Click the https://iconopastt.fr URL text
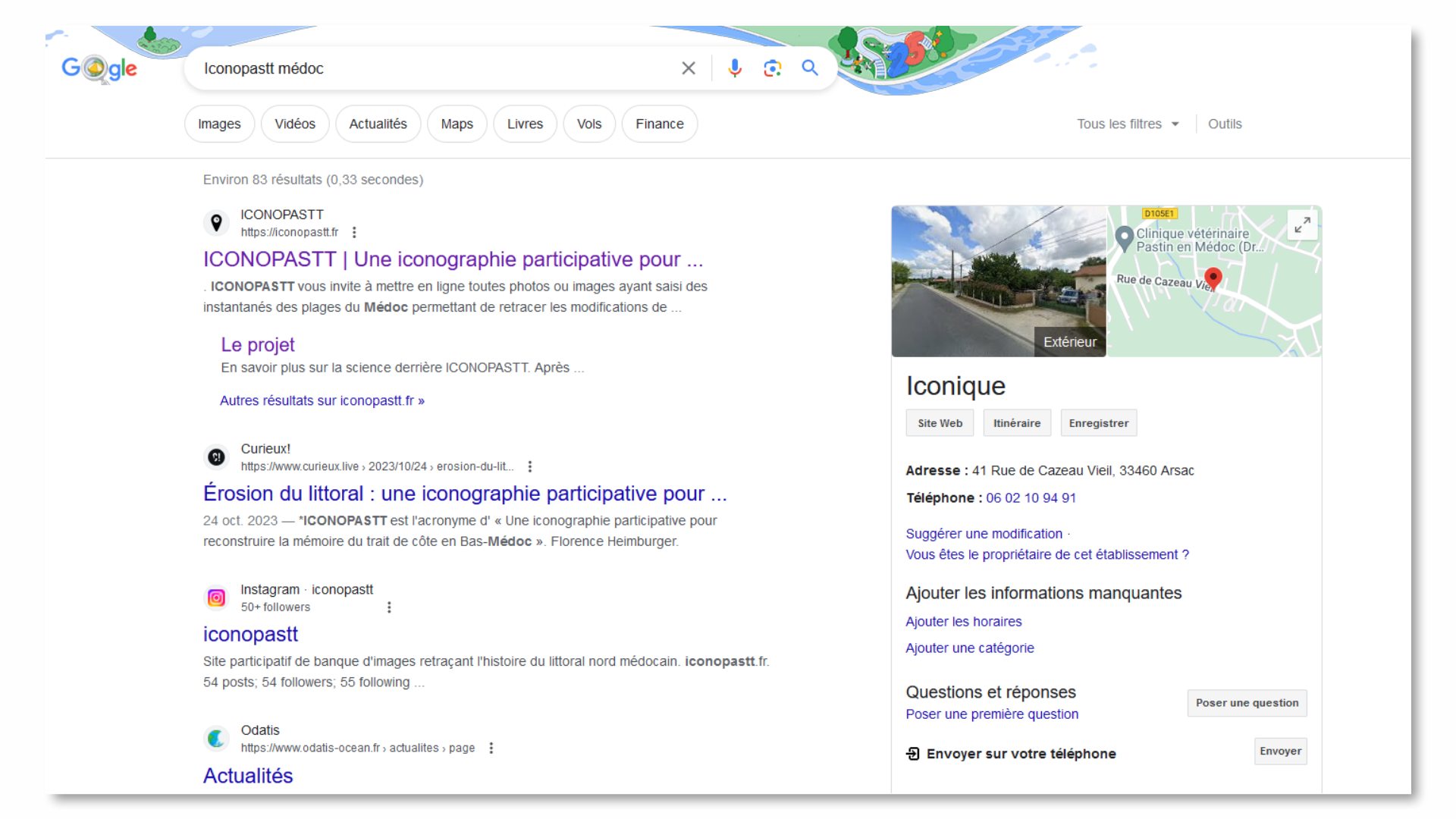The image size is (1456, 819). tap(290, 233)
